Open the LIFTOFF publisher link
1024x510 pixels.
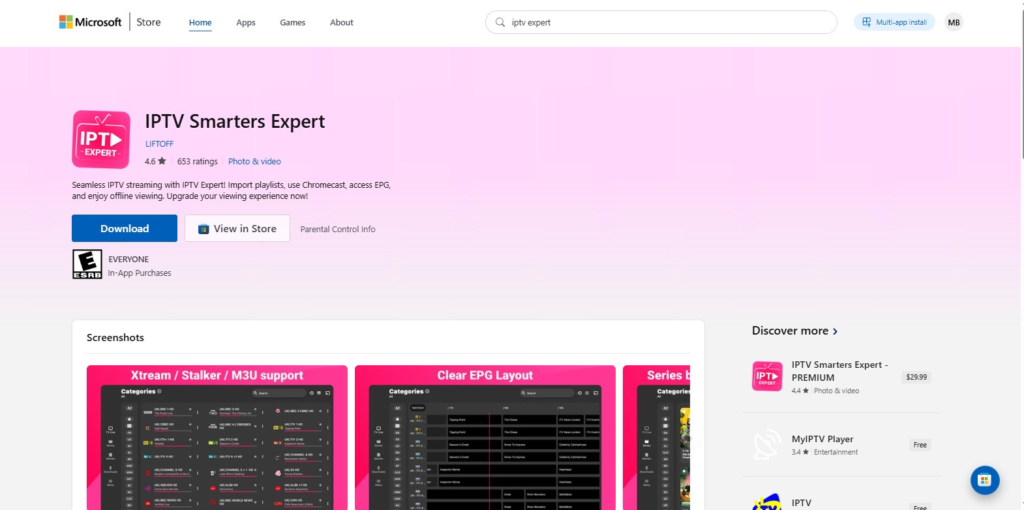[159, 144]
